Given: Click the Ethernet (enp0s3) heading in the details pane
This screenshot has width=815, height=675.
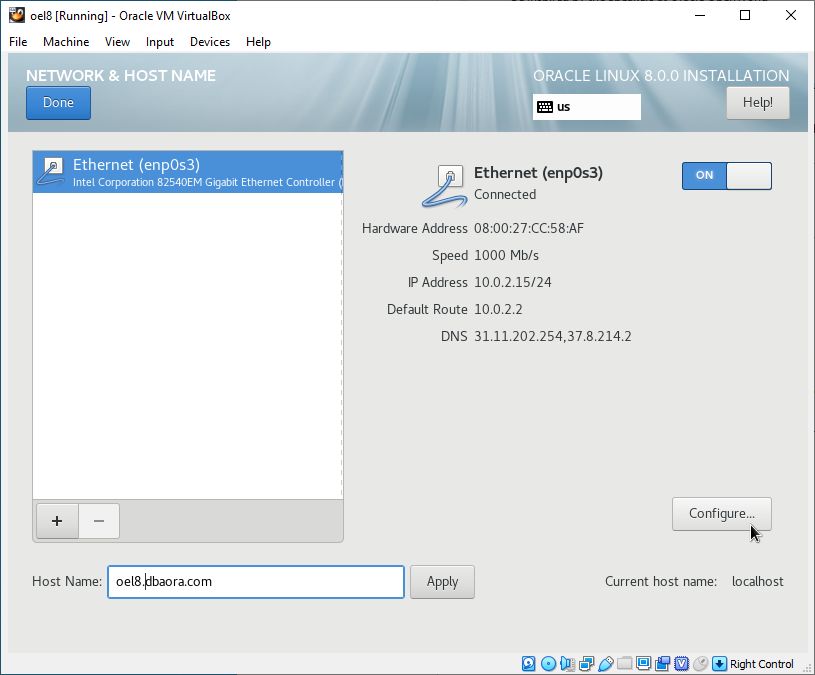Looking at the screenshot, I should pos(538,173).
